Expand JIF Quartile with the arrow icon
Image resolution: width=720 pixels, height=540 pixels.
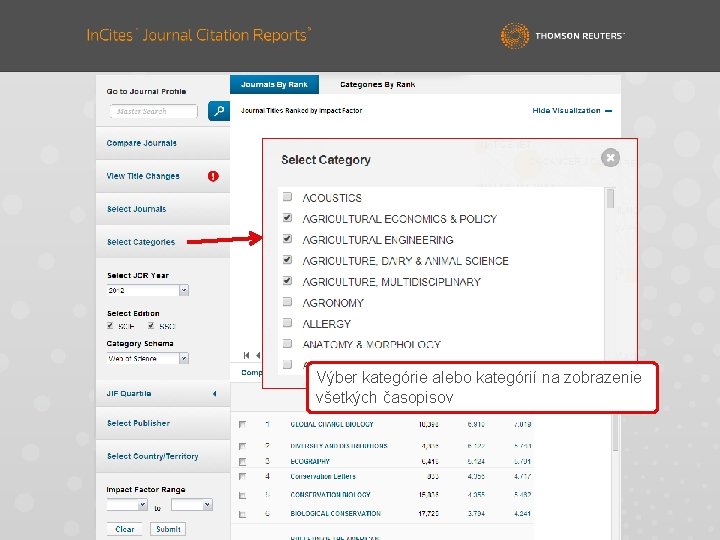[x=214, y=394]
